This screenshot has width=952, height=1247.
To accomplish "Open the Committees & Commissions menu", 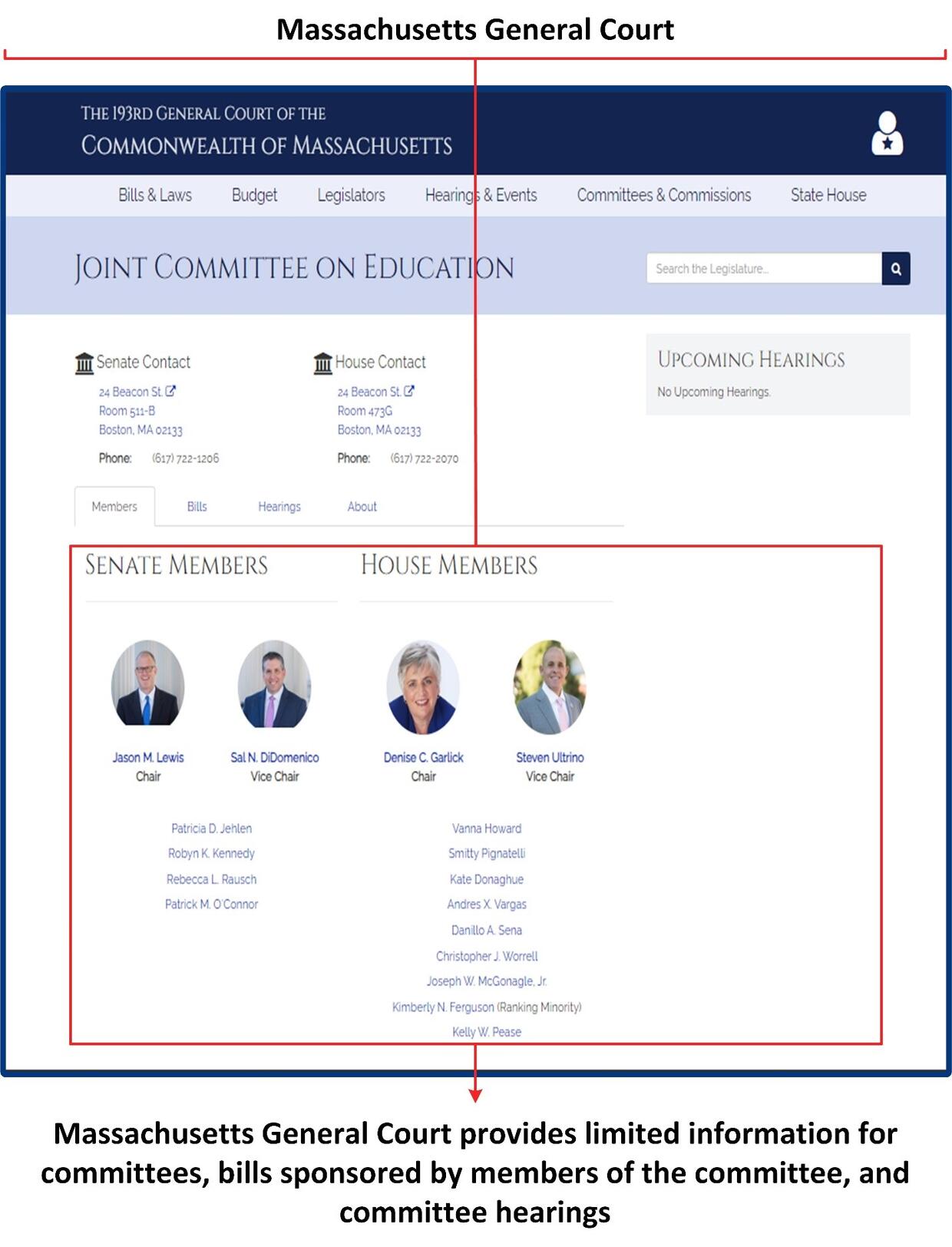I will (x=664, y=195).
